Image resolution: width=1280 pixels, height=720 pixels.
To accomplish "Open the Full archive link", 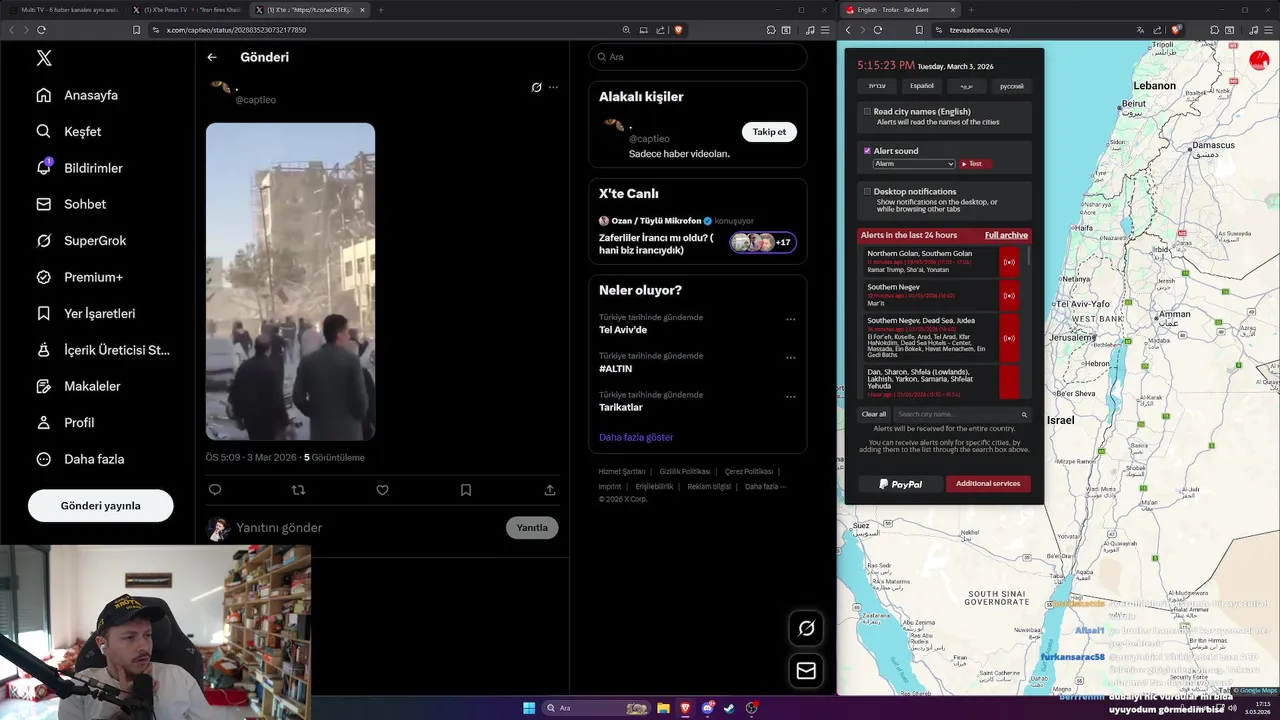I will tap(1006, 235).
